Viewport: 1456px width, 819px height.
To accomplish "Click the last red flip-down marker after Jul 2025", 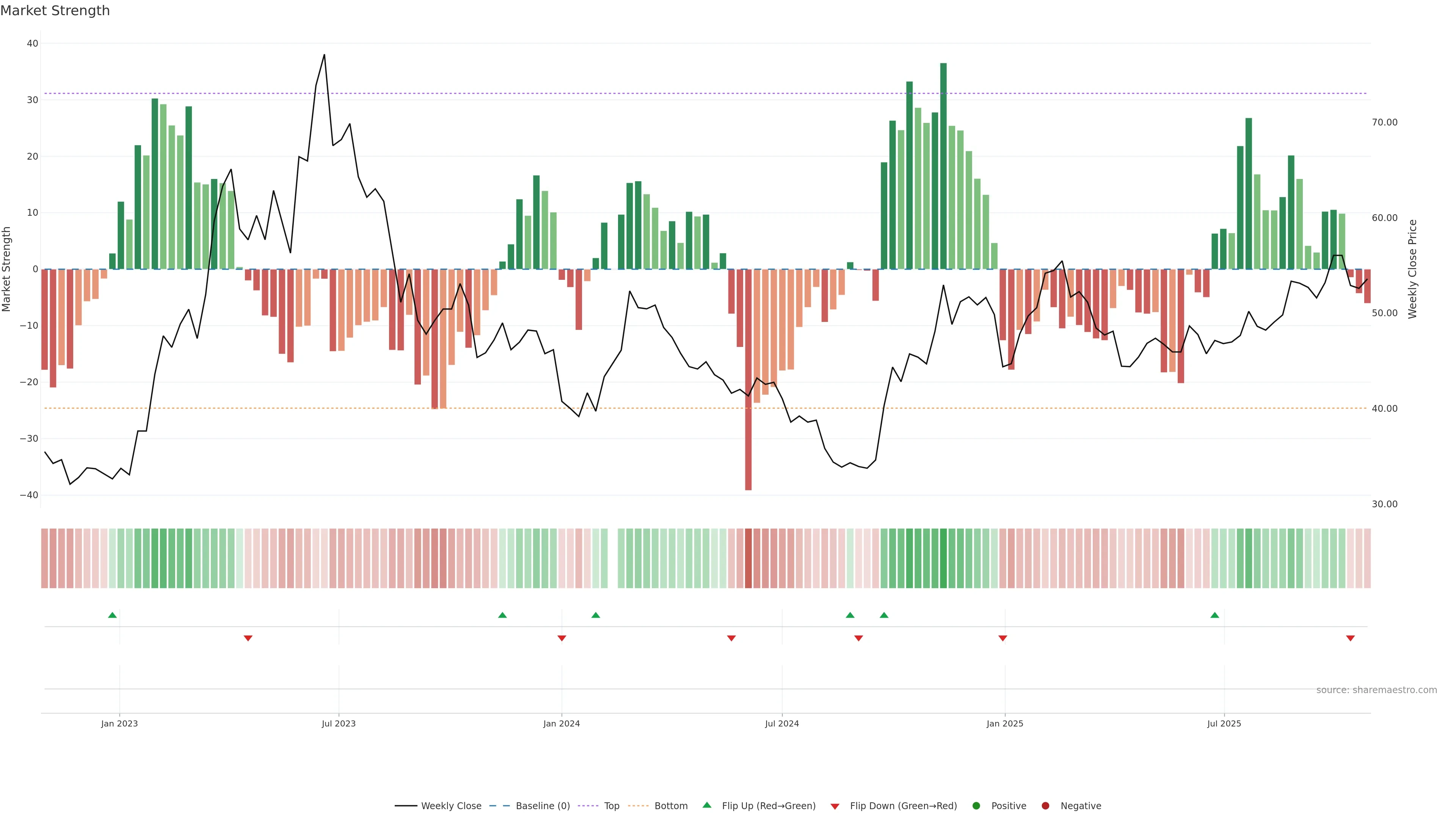I will (x=1350, y=638).
